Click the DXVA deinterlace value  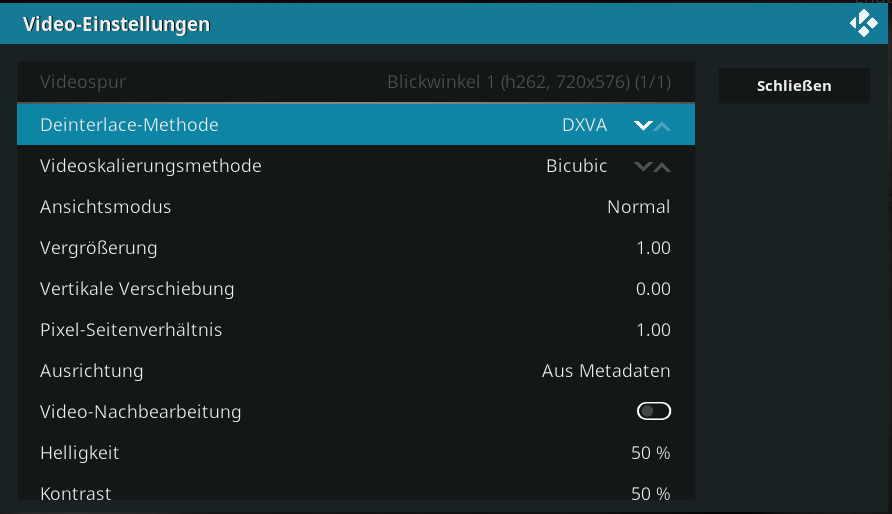pos(584,125)
